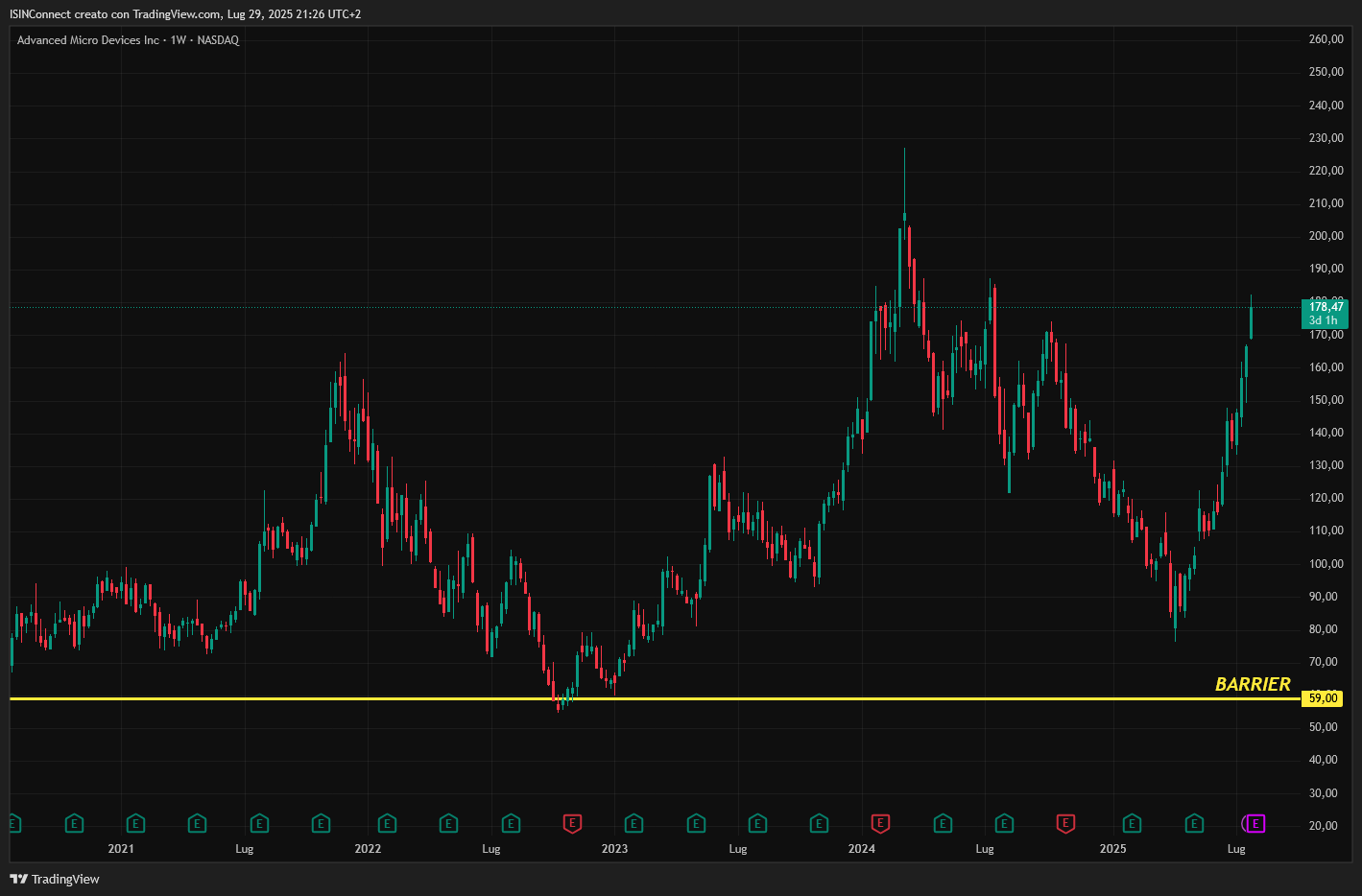Open green earnings marker just after 2023 label
The width and height of the screenshot is (1362, 896).
point(633,823)
